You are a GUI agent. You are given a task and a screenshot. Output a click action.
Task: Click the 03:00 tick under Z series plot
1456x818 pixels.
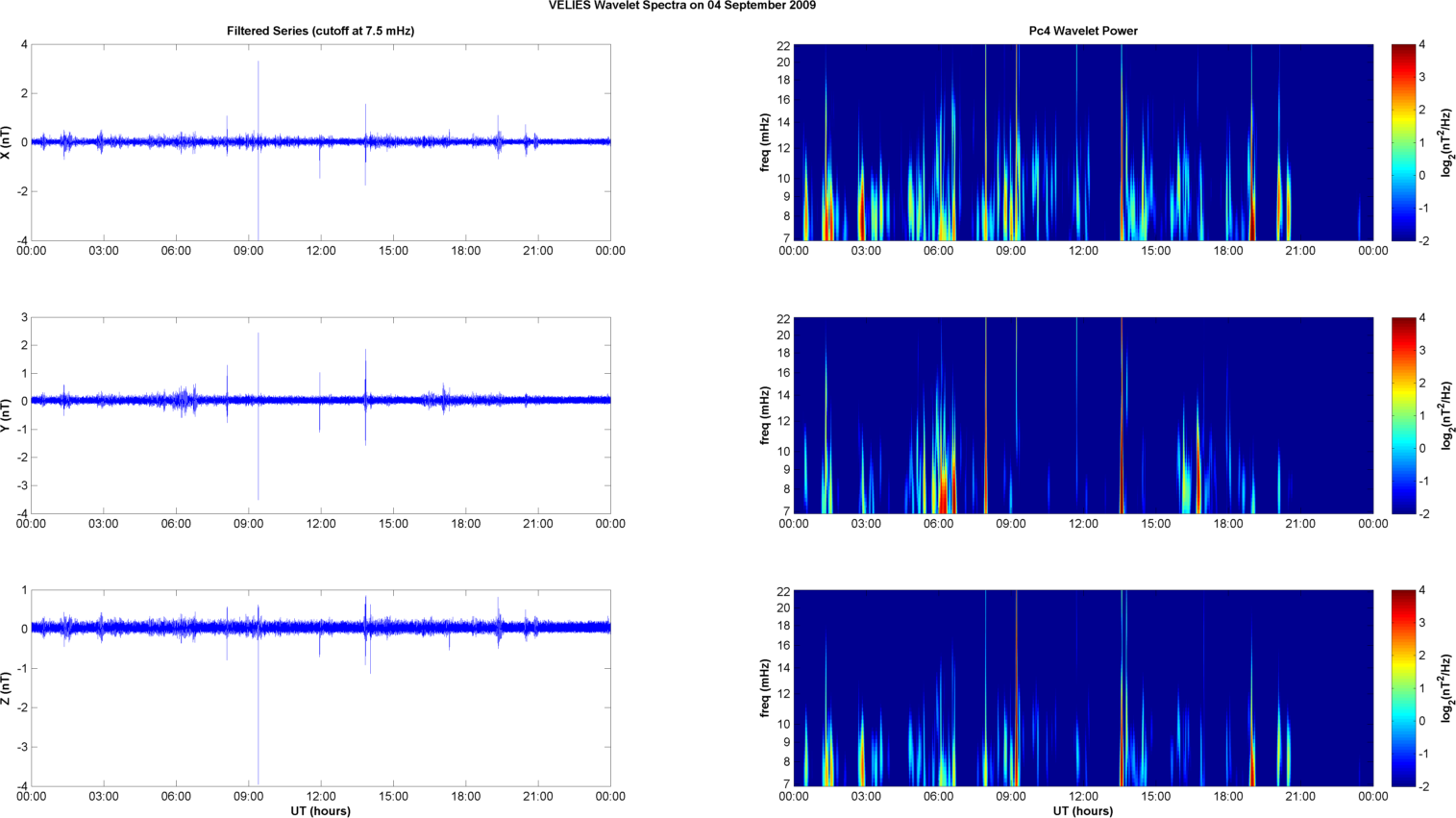click(x=104, y=796)
